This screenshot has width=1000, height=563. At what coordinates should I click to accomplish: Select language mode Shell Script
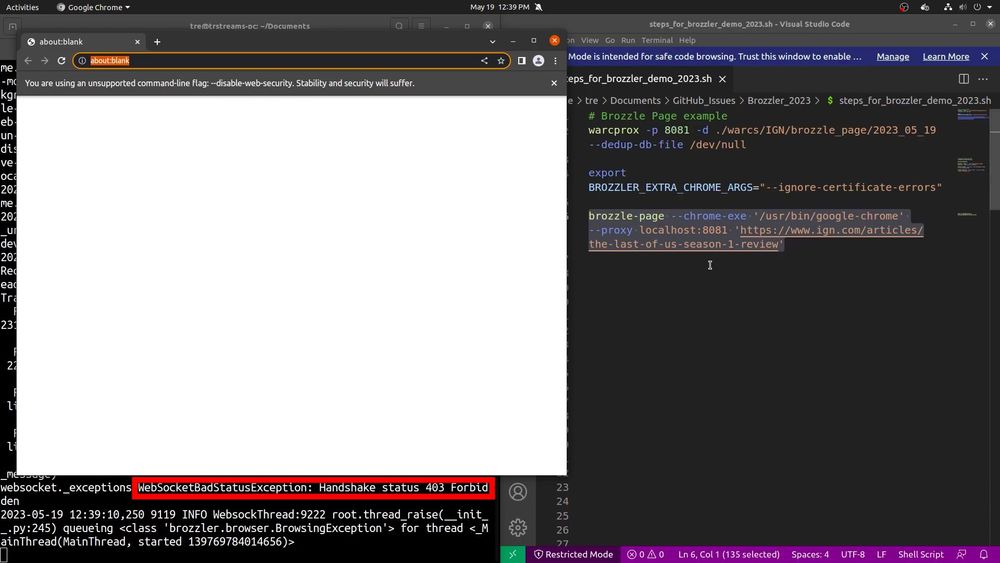pyautogui.click(x=920, y=555)
